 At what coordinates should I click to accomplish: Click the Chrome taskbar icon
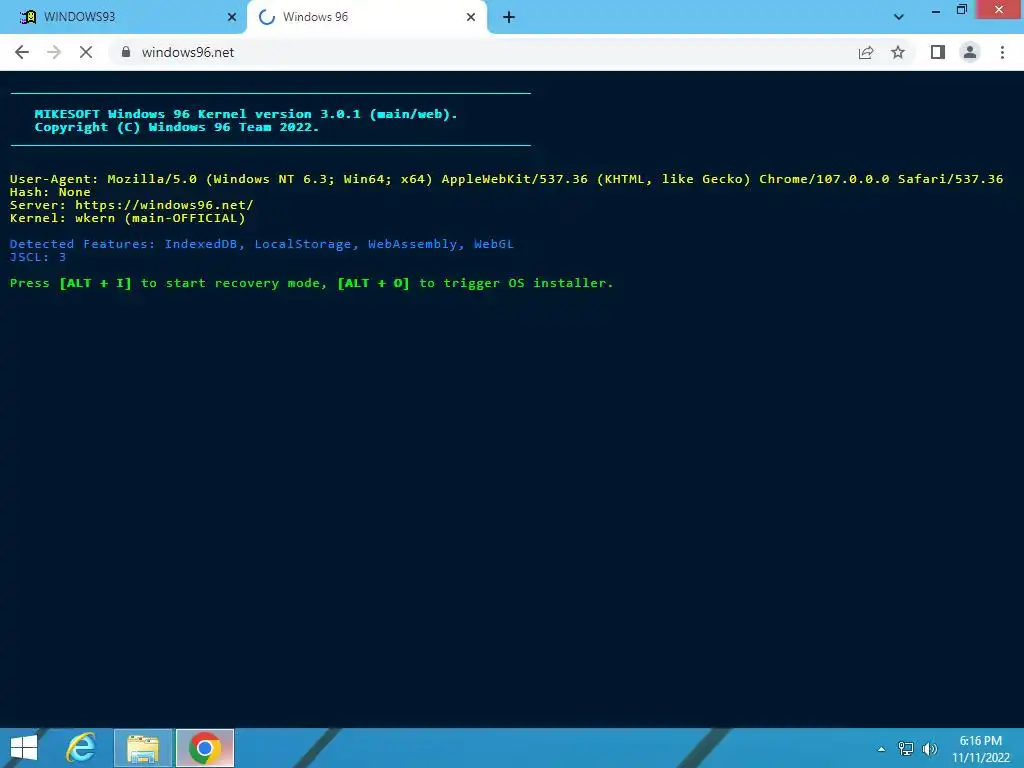tap(205, 748)
